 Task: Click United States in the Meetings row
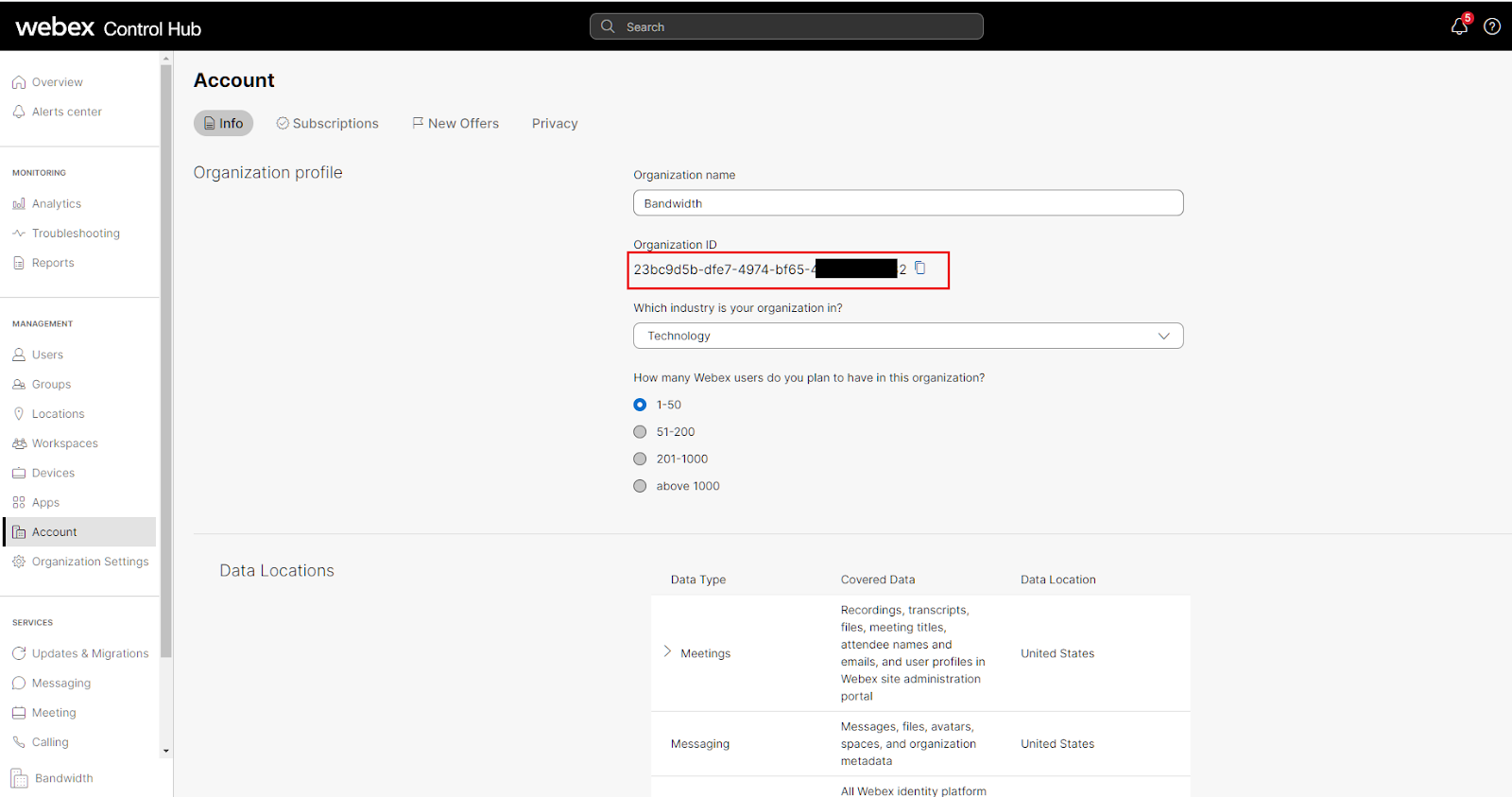click(1057, 653)
